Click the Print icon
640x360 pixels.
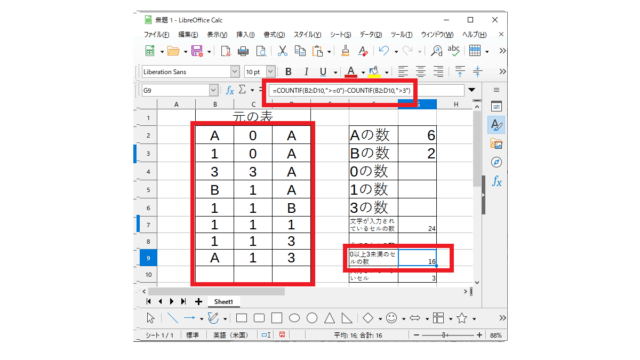tap(243, 51)
